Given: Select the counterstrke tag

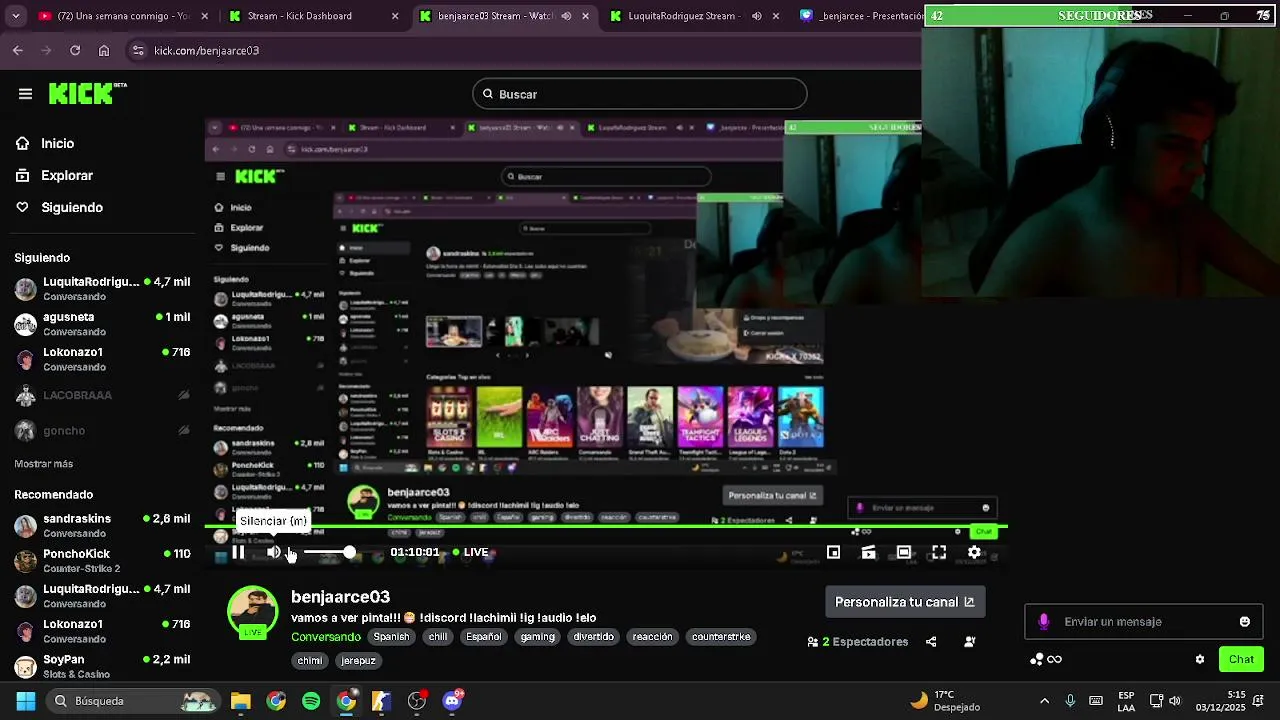Looking at the screenshot, I should [x=721, y=637].
